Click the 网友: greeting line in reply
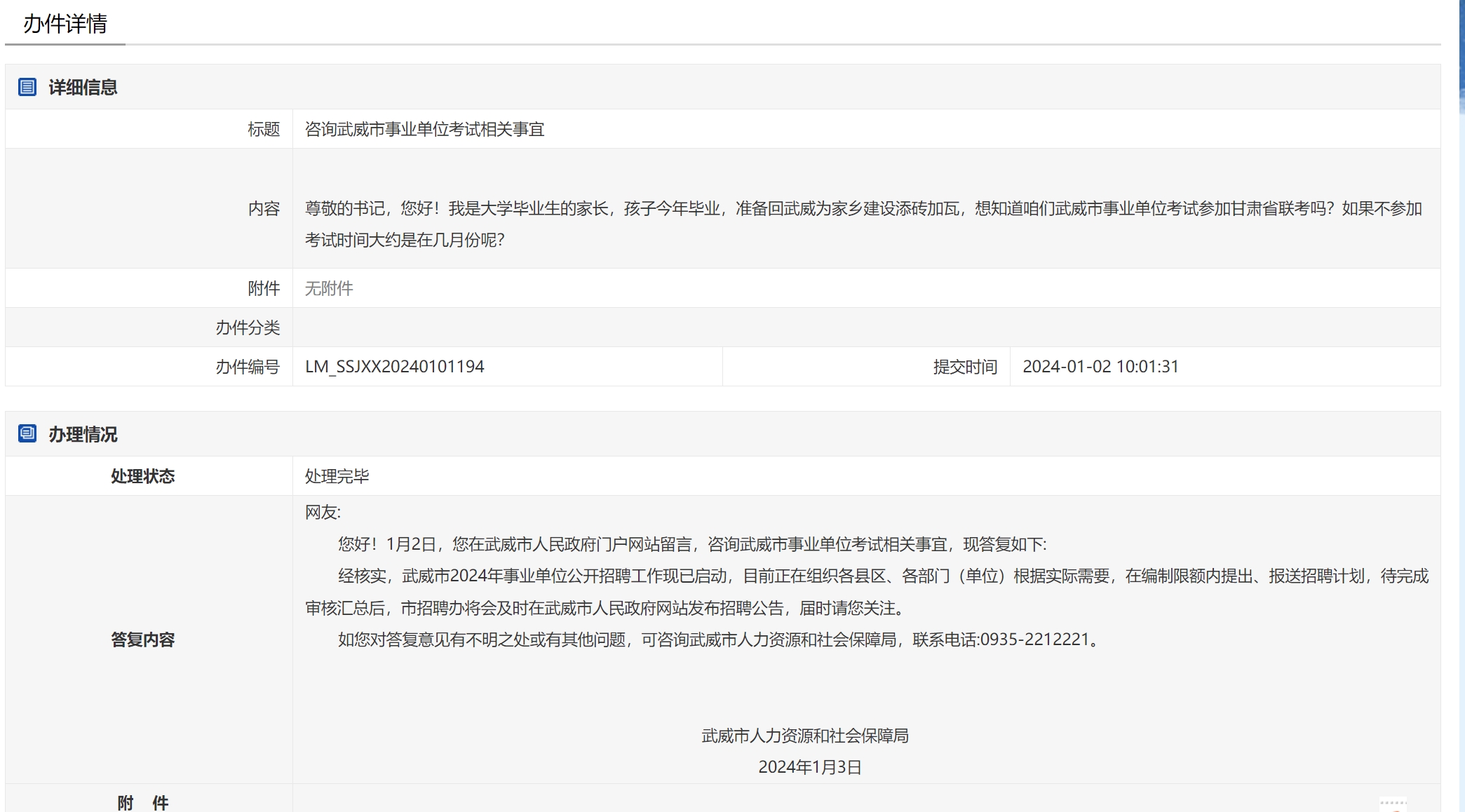The width and height of the screenshot is (1465, 812). point(323,513)
